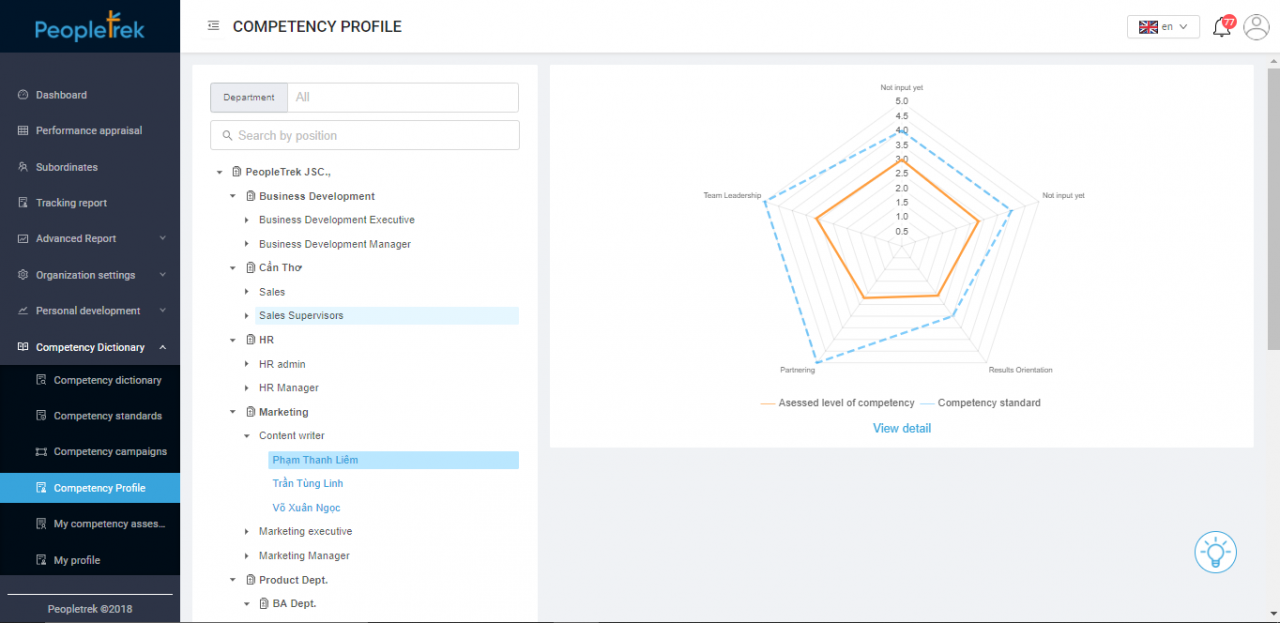Click the Performance appraisal icon
Viewport: 1280px width, 623px height.
(x=22, y=131)
